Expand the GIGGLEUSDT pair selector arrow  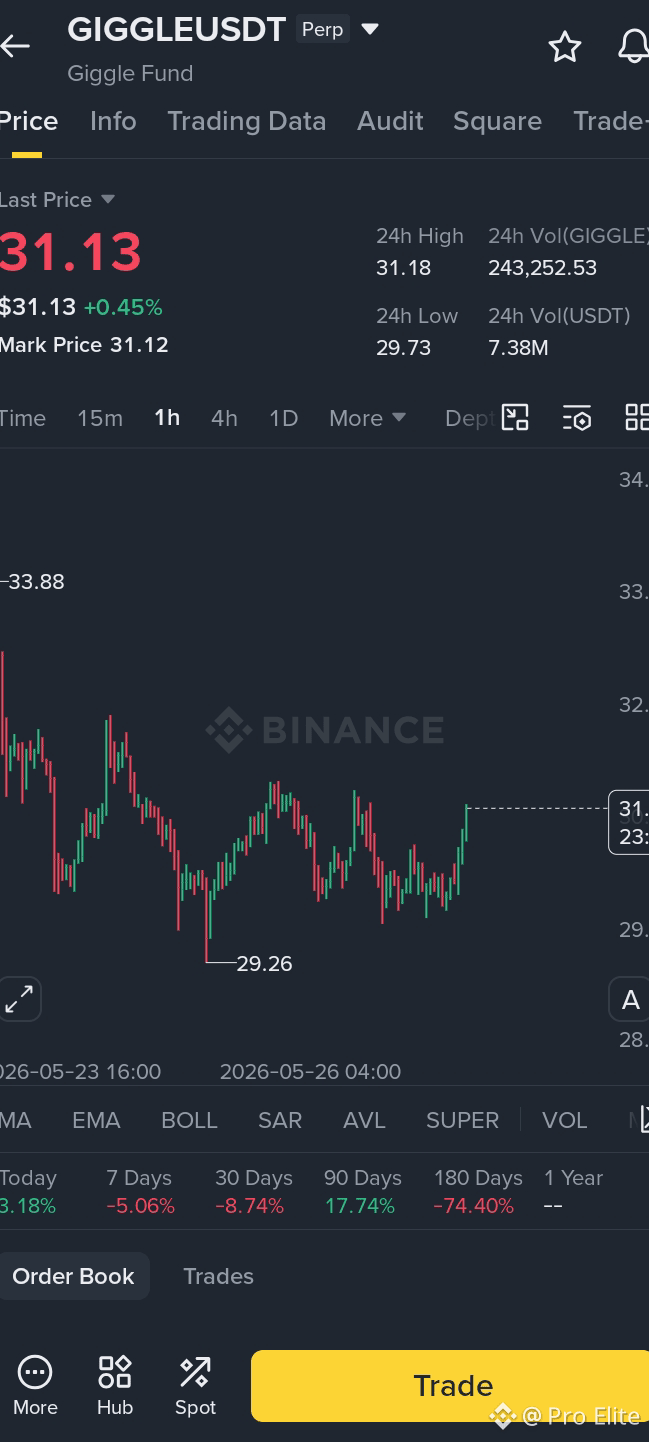click(370, 29)
